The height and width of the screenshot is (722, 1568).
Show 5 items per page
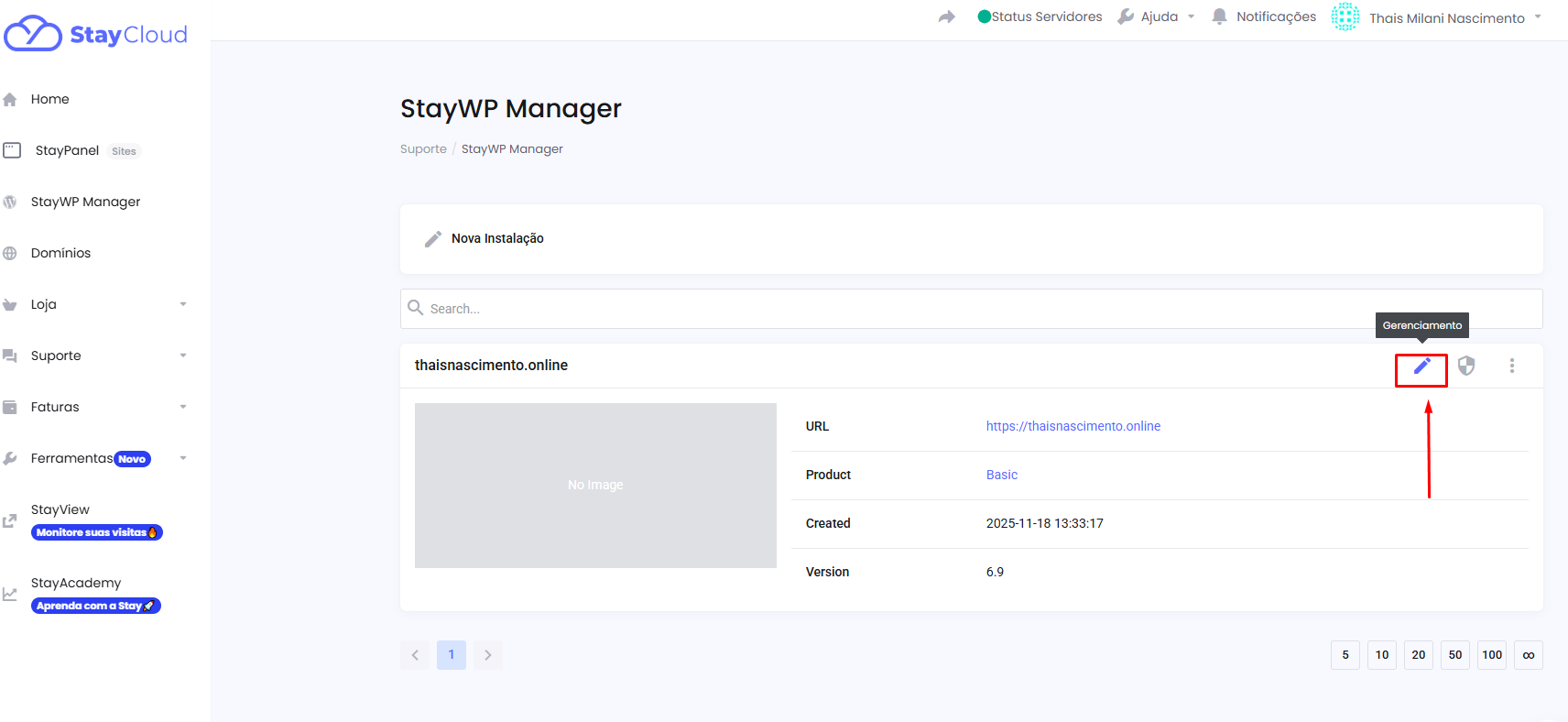click(x=1345, y=655)
